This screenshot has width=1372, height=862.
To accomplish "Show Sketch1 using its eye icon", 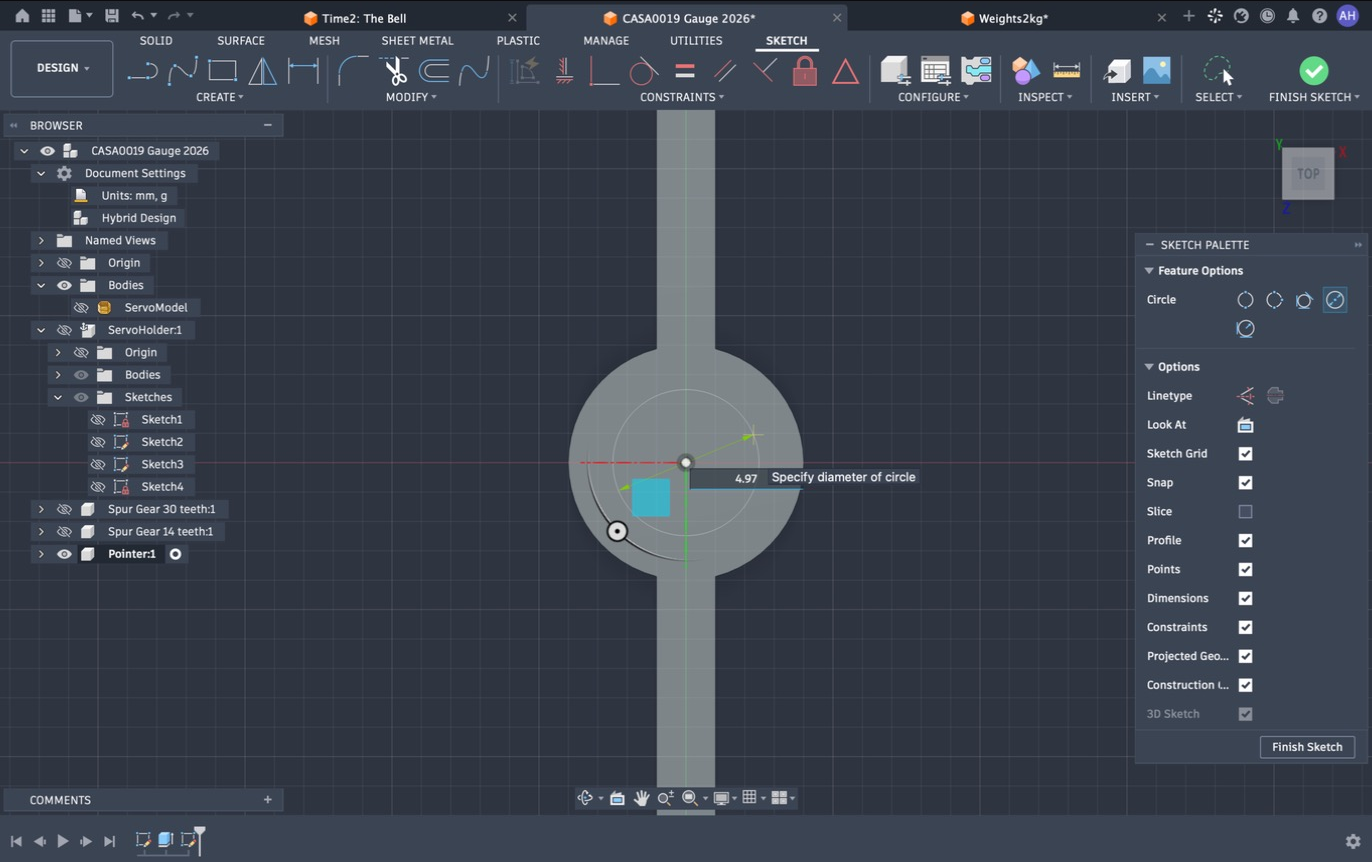I will (x=98, y=420).
